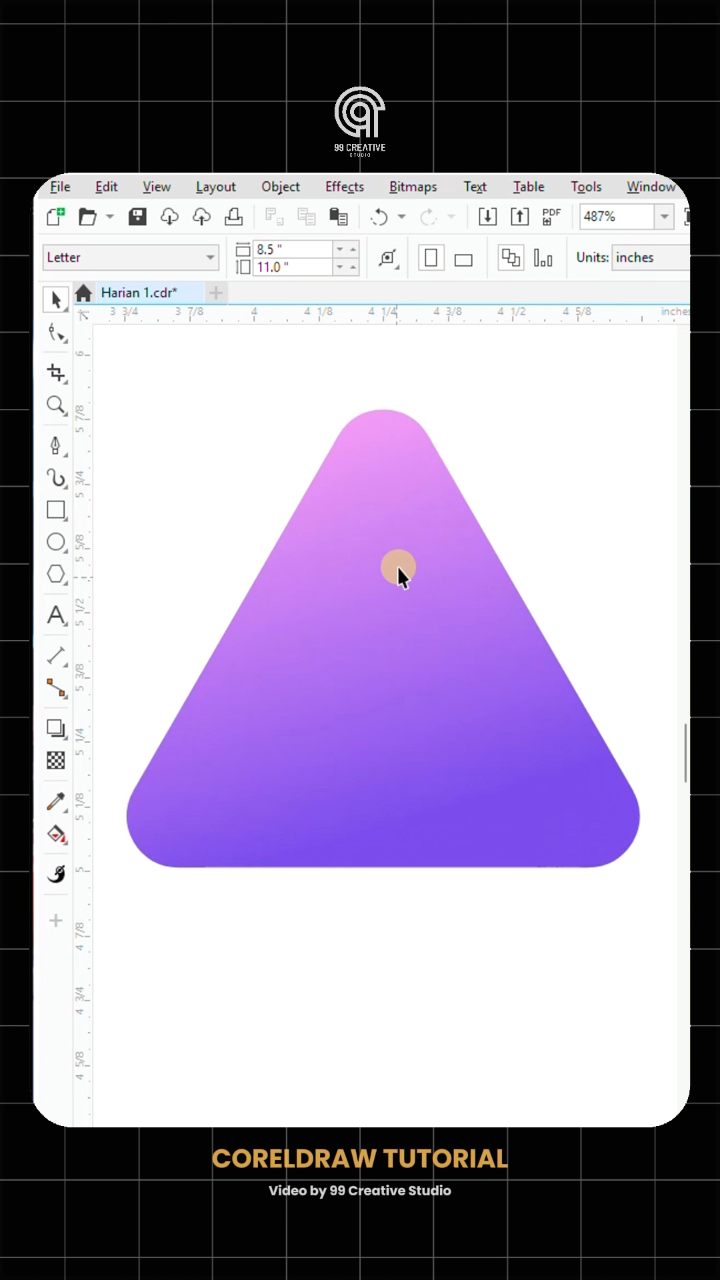Select the Polygon tool

pos(56,574)
